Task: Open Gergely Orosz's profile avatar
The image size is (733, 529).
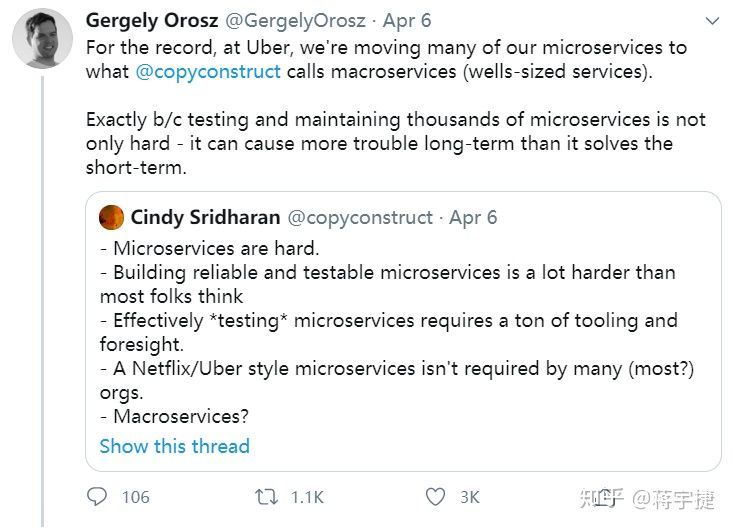Action: click(x=42, y=39)
